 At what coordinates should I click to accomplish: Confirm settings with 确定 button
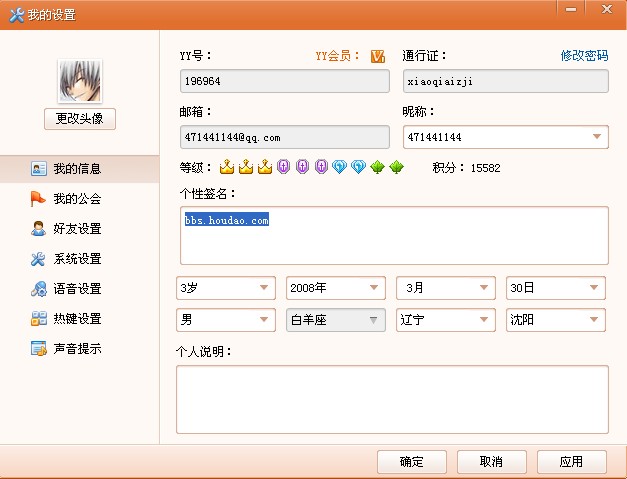pyautogui.click(x=412, y=462)
